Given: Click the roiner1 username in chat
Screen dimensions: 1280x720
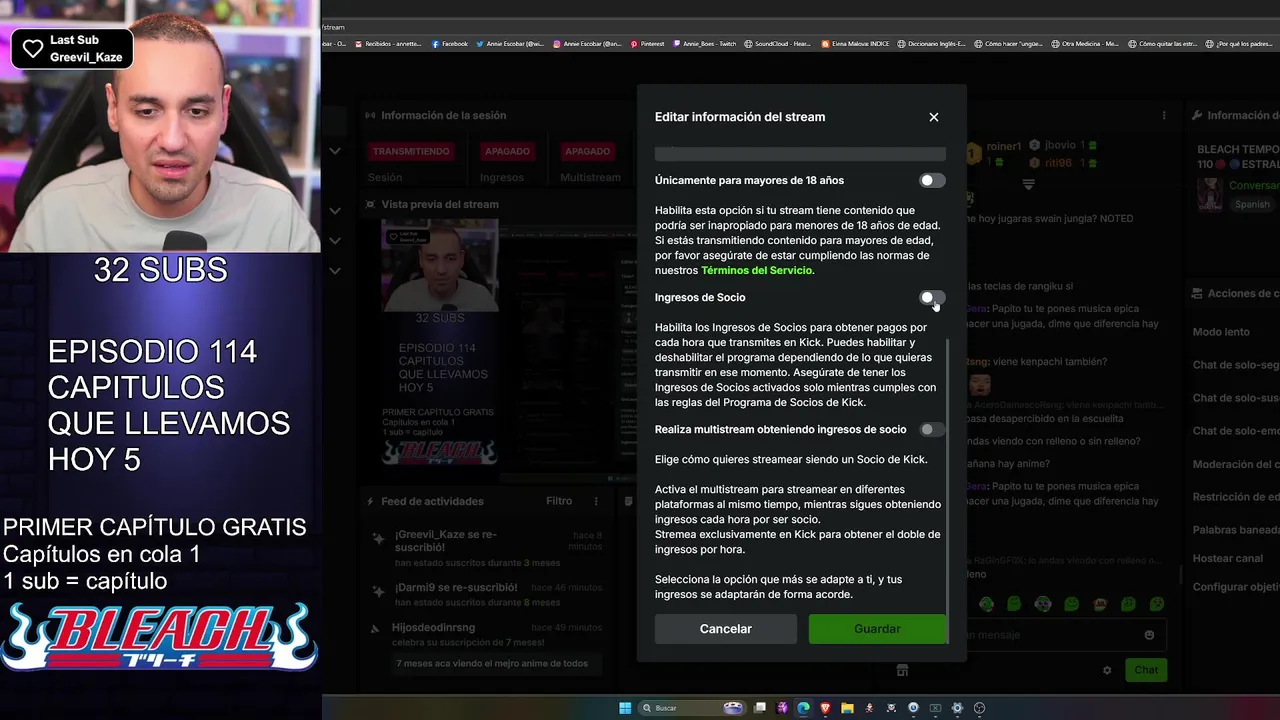Looking at the screenshot, I should tap(1004, 146).
